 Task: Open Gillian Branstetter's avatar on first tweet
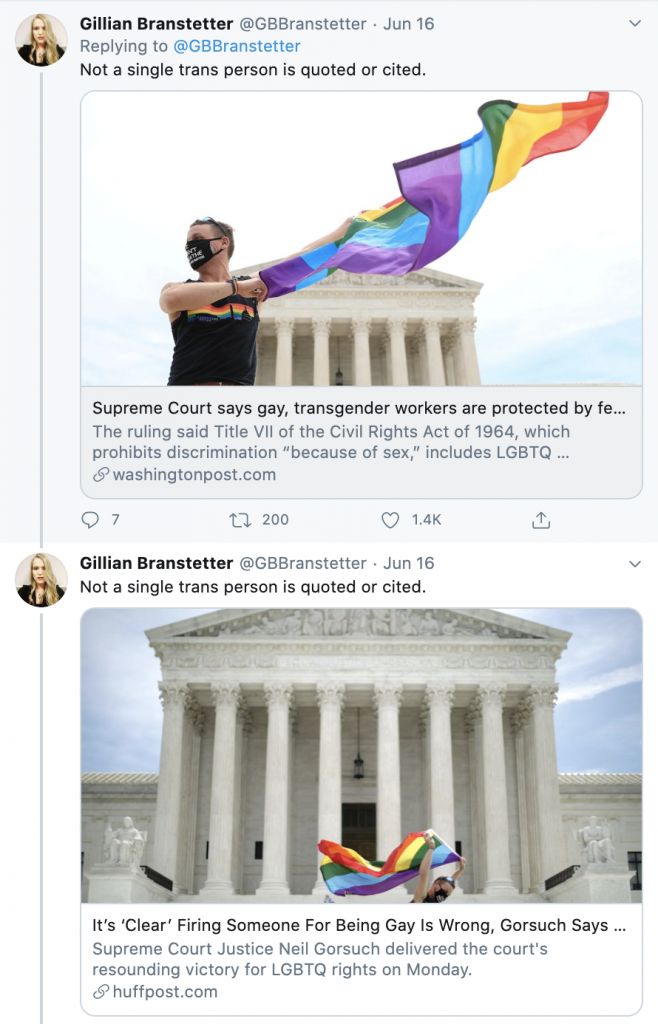(x=41, y=40)
